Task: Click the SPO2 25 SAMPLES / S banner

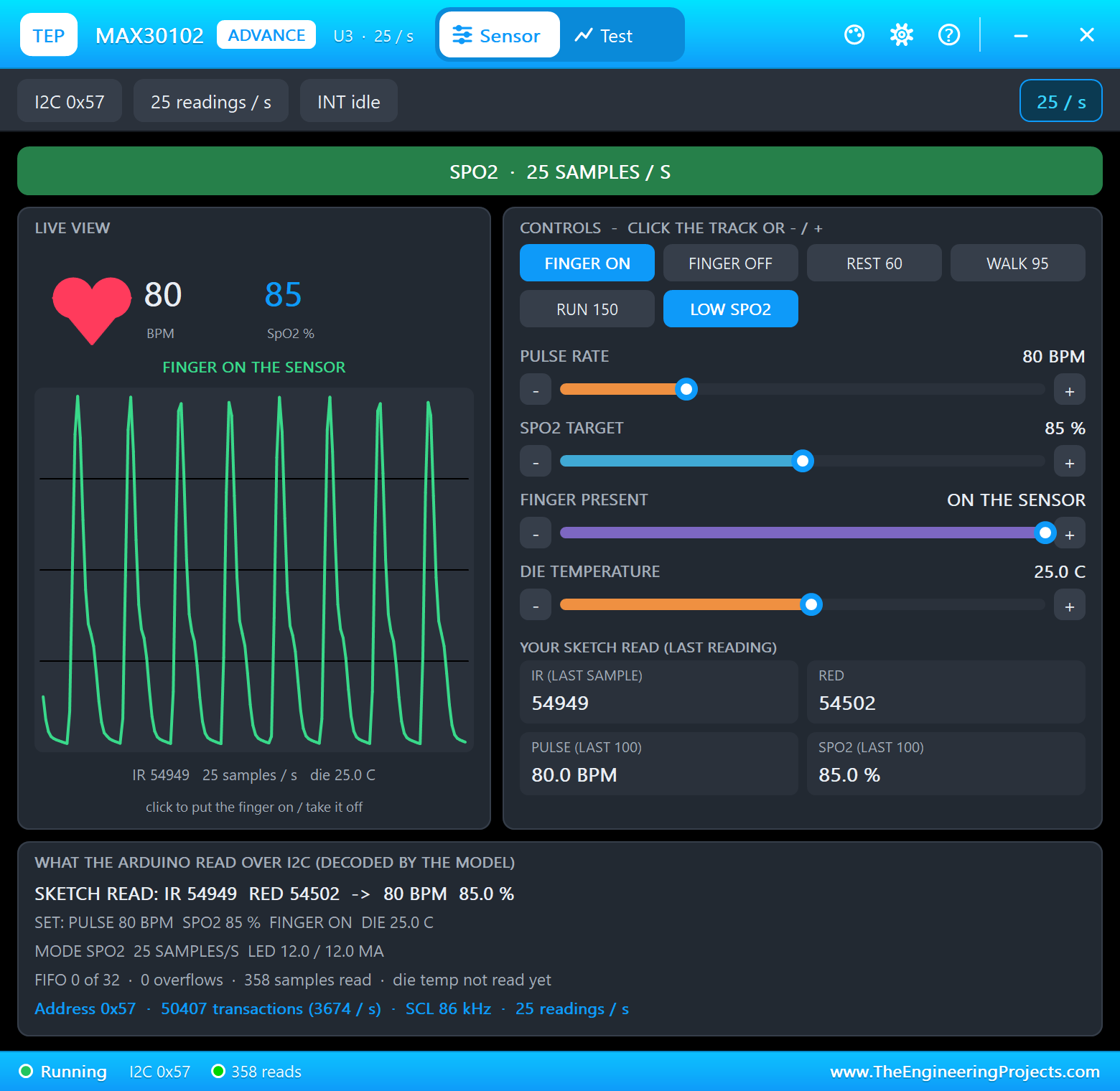Action: coord(560,171)
